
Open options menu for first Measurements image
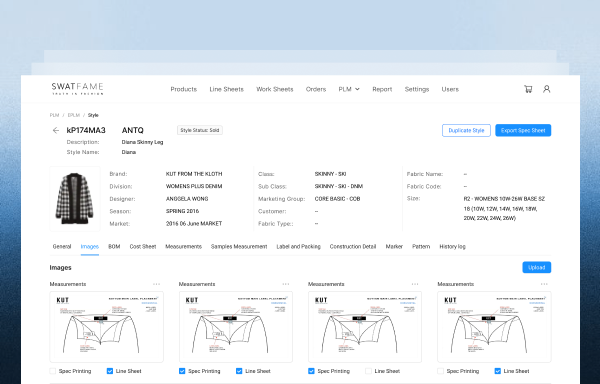(157, 284)
